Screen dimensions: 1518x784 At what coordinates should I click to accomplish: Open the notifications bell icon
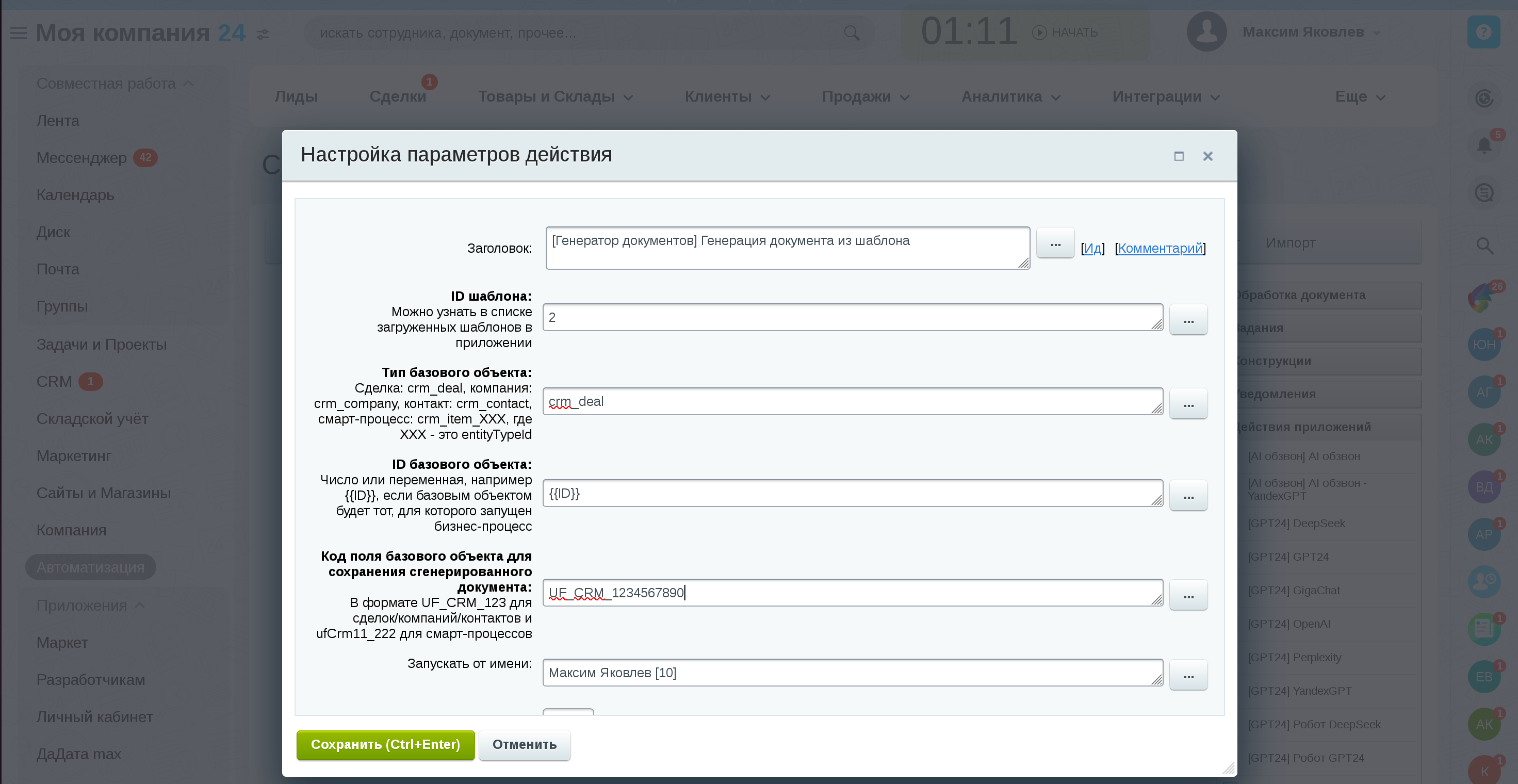pos(1483,145)
